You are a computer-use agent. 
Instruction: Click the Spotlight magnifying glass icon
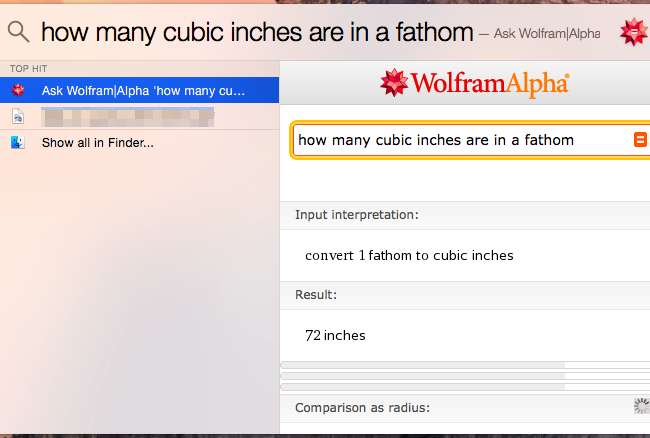[18, 32]
